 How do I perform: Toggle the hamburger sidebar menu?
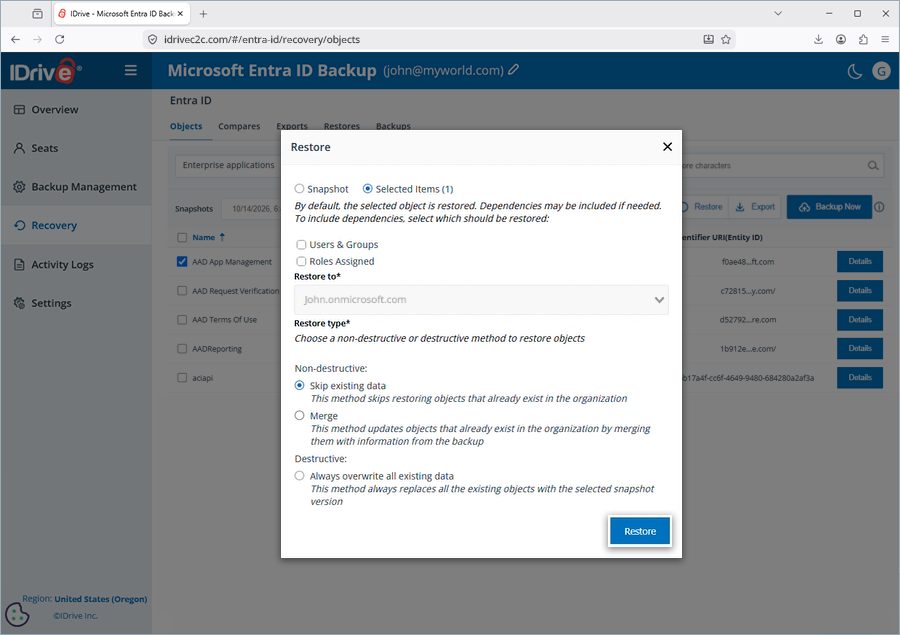coord(131,70)
